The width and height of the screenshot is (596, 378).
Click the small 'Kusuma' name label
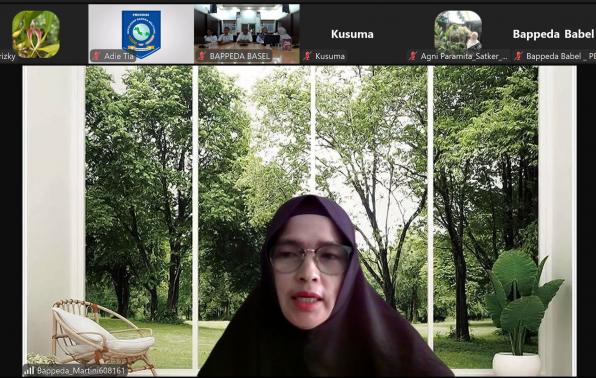(x=330, y=56)
